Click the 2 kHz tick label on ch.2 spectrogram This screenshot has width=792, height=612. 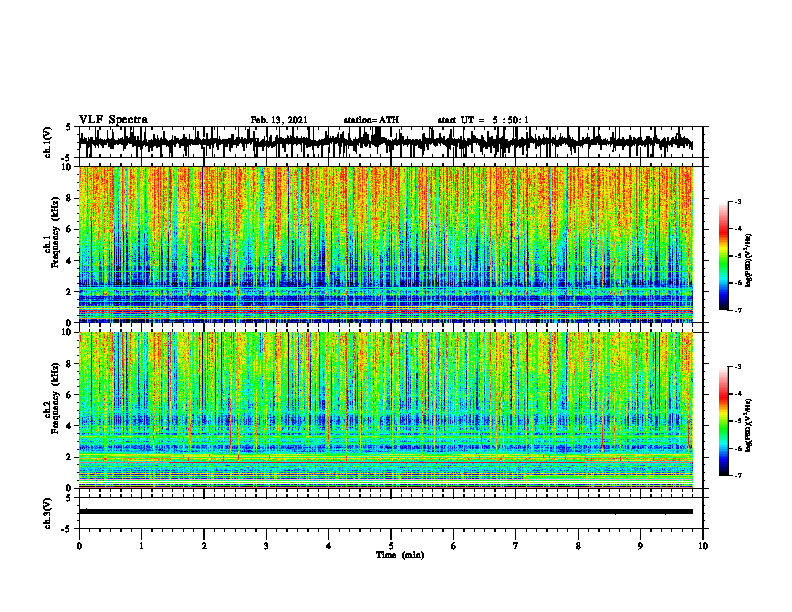(x=70, y=457)
